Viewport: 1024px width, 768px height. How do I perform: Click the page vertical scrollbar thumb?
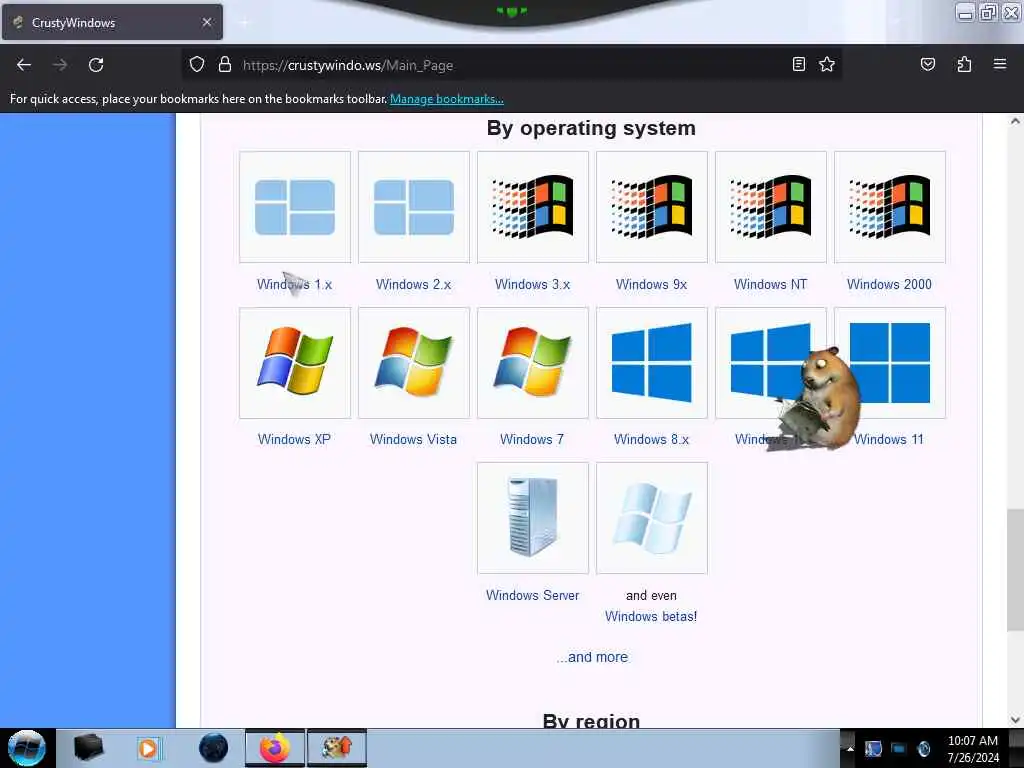1015,569
